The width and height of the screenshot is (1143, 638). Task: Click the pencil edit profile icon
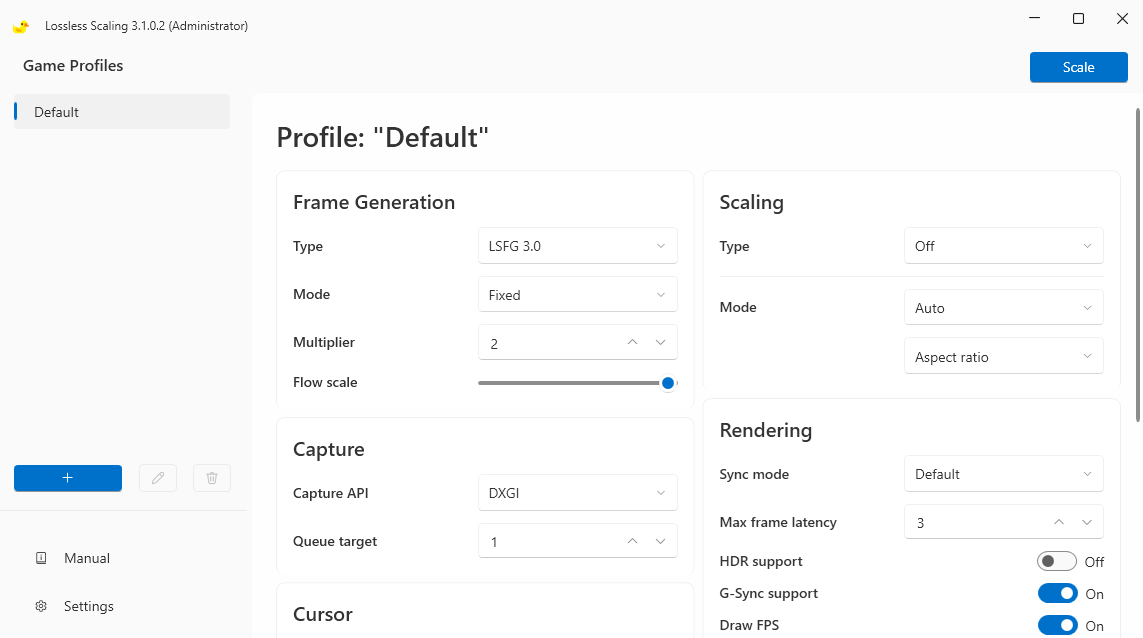click(158, 478)
